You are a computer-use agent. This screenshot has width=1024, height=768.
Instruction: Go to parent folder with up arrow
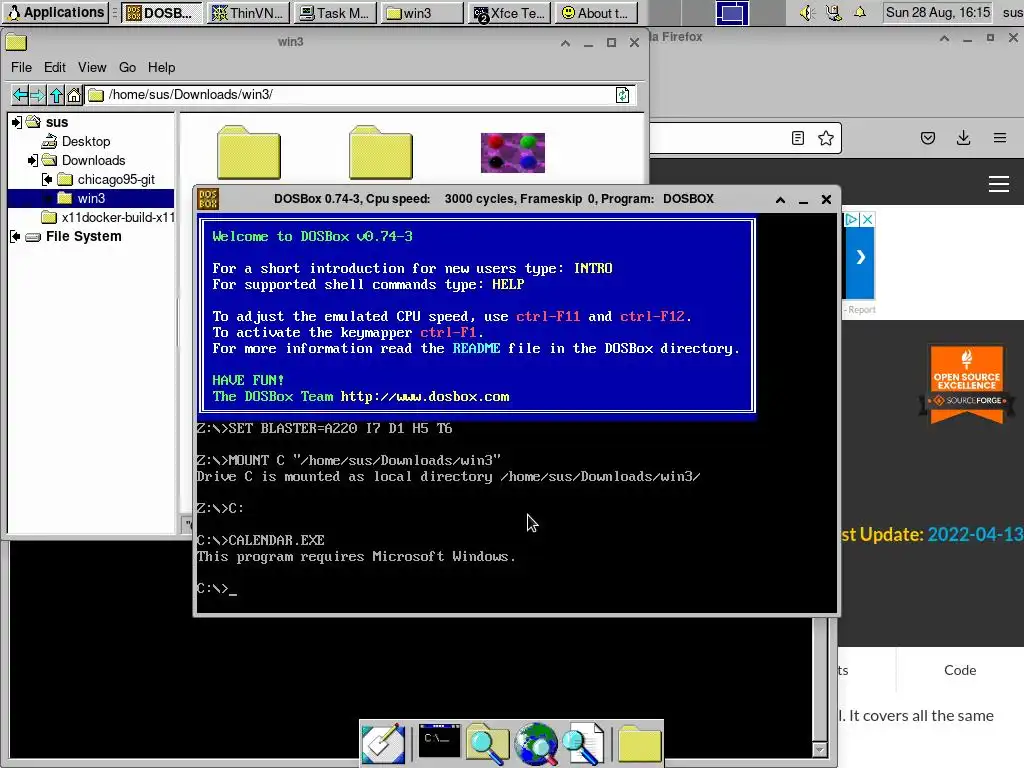pos(56,95)
